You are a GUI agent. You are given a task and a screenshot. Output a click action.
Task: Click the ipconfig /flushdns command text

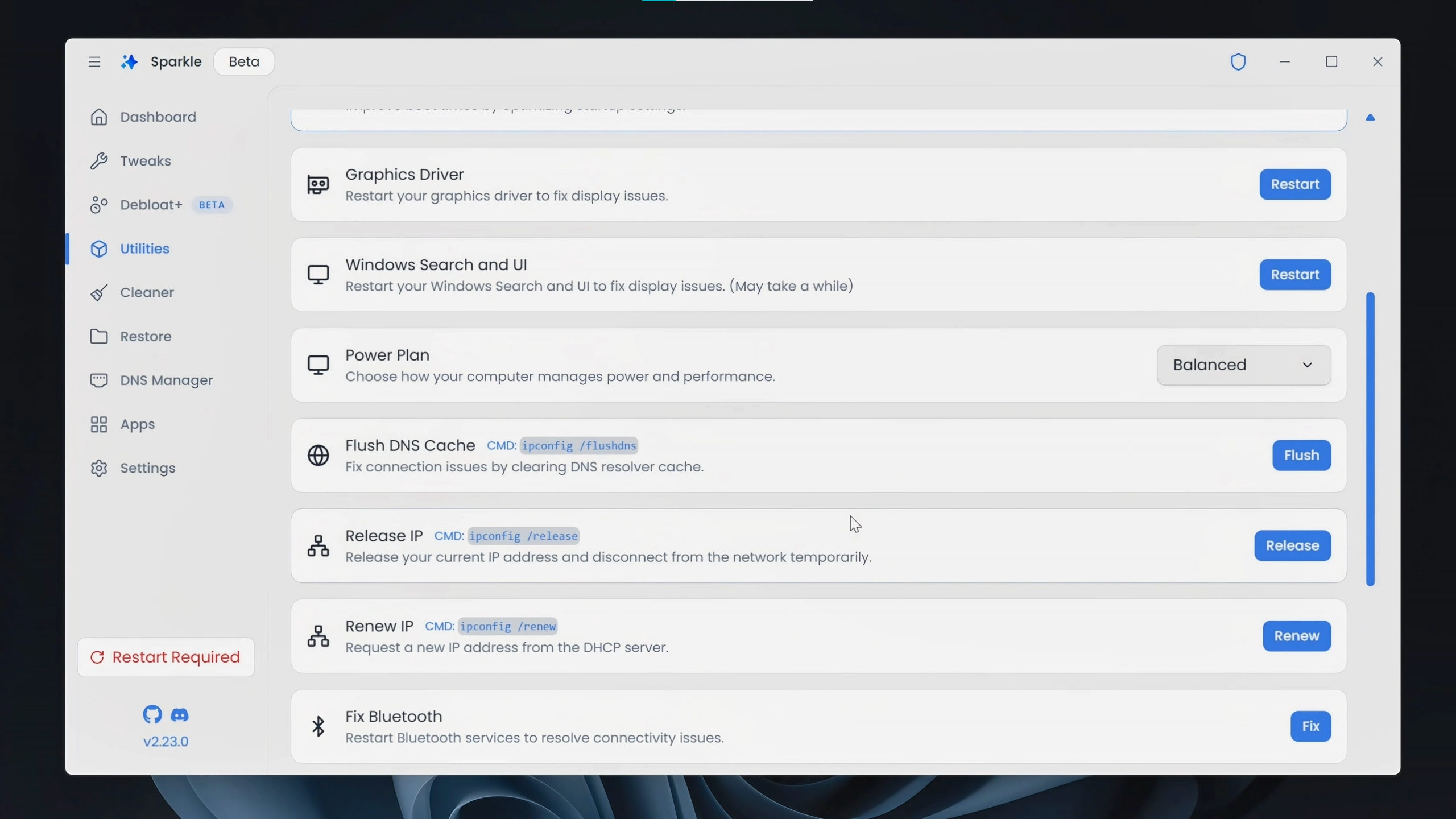[579, 445]
